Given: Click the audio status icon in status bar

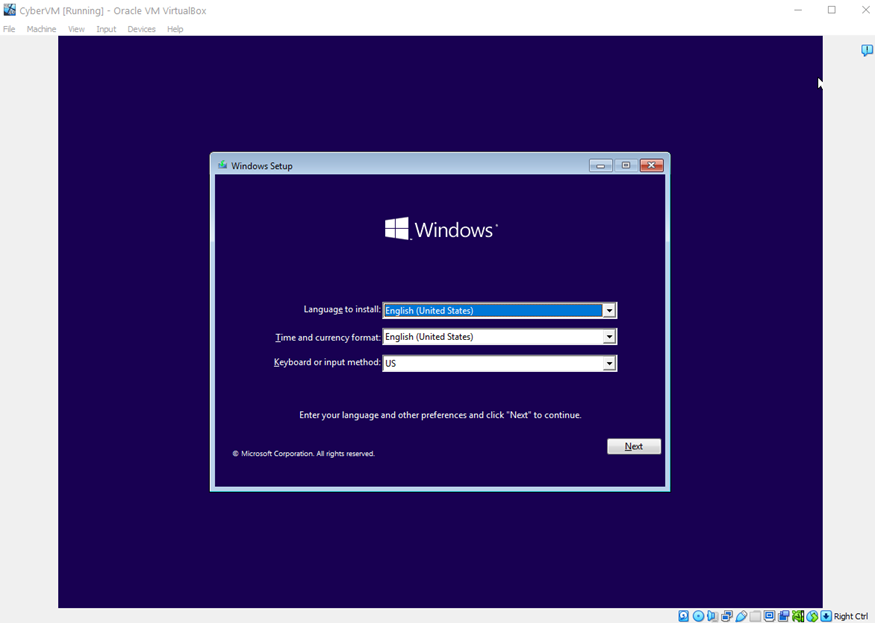Looking at the screenshot, I should coord(713,616).
